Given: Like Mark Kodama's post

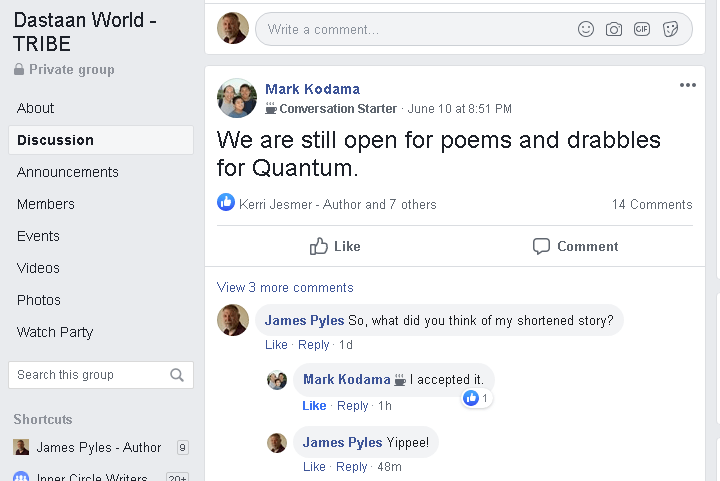Looking at the screenshot, I should click(335, 246).
